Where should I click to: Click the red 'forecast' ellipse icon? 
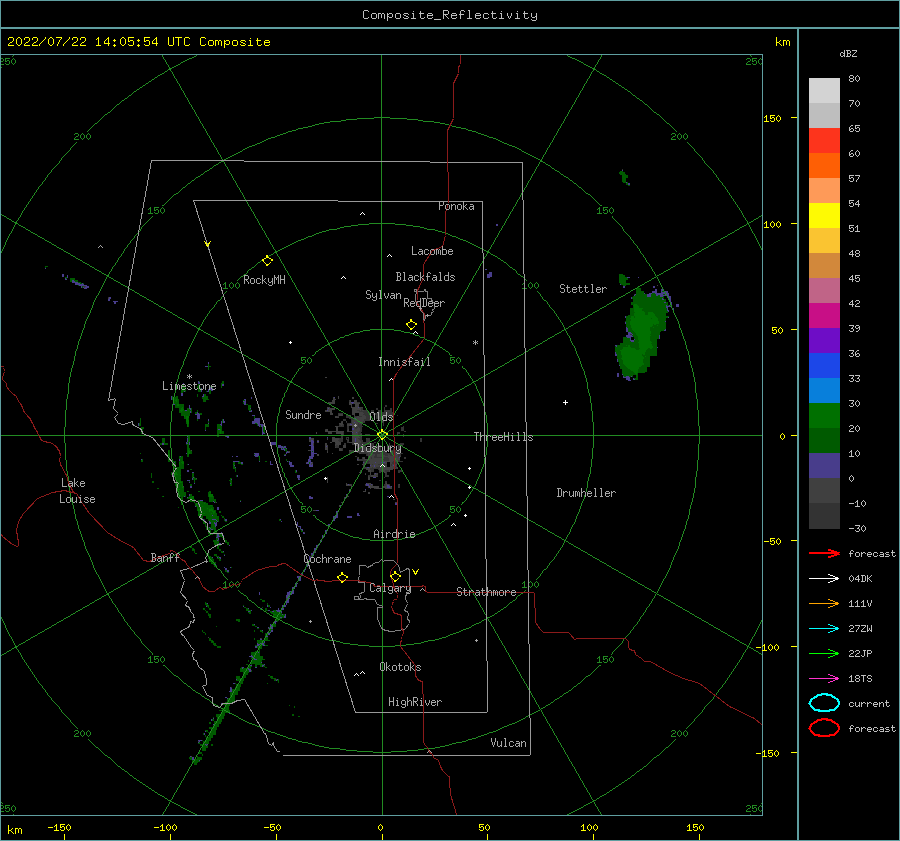pyautogui.click(x=824, y=728)
